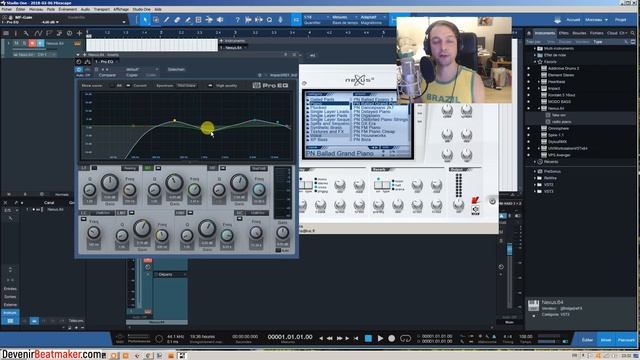The width and height of the screenshot is (640, 360).
Task: Click the Pro EQ output Gain knob
Action: pos(282,232)
